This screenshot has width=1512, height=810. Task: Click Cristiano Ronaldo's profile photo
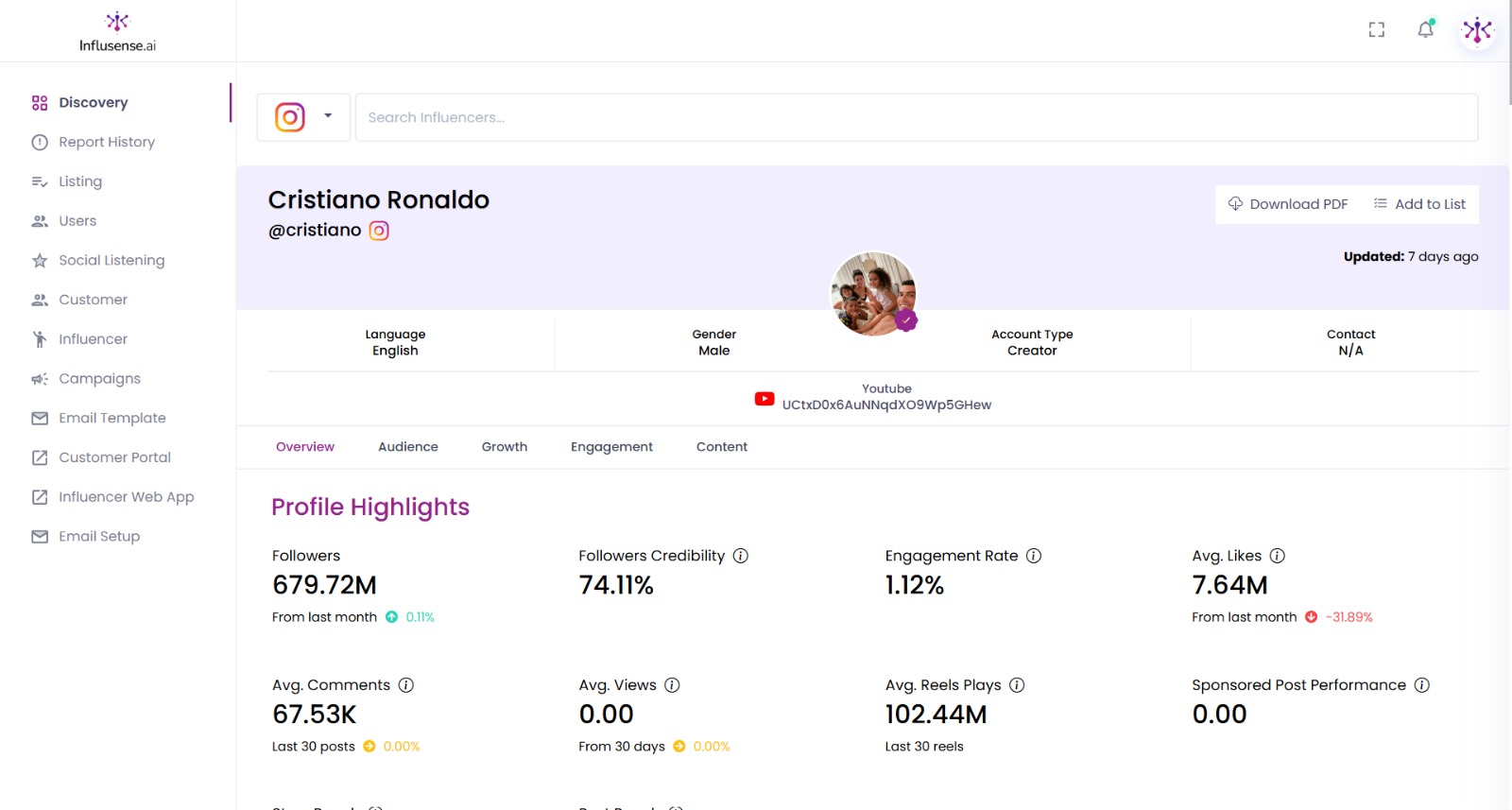coord(873,294)
